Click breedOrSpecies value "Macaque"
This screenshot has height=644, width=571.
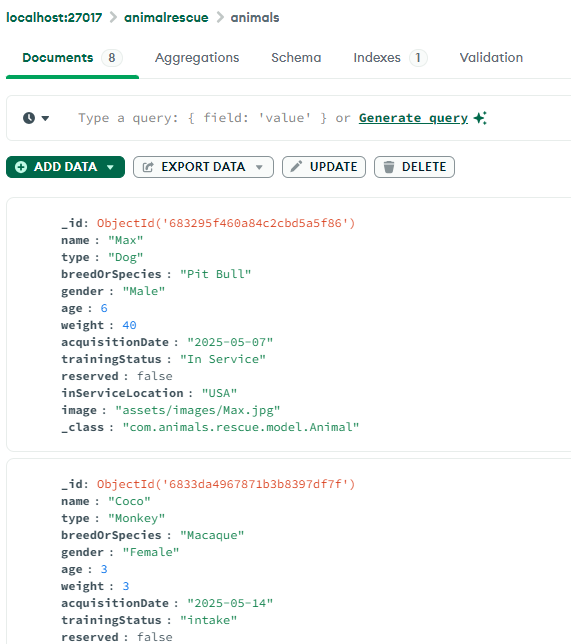point(212,536)
